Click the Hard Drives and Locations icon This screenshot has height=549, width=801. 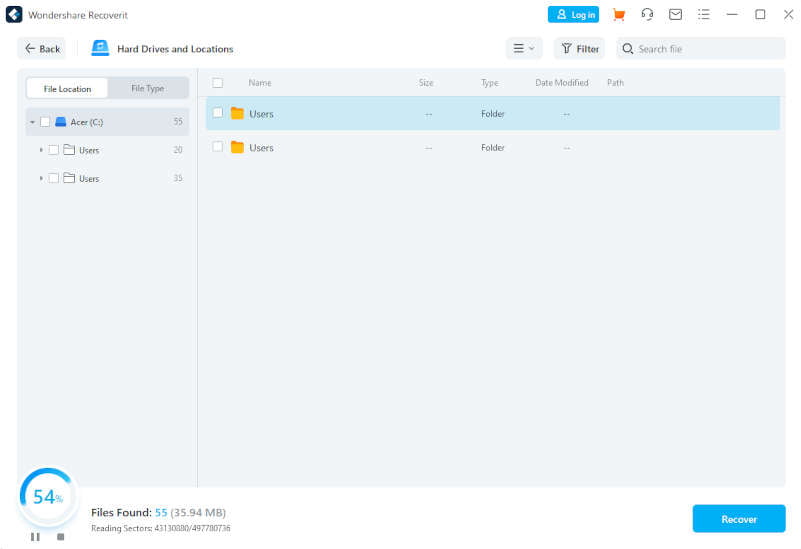tap(100, 48)
